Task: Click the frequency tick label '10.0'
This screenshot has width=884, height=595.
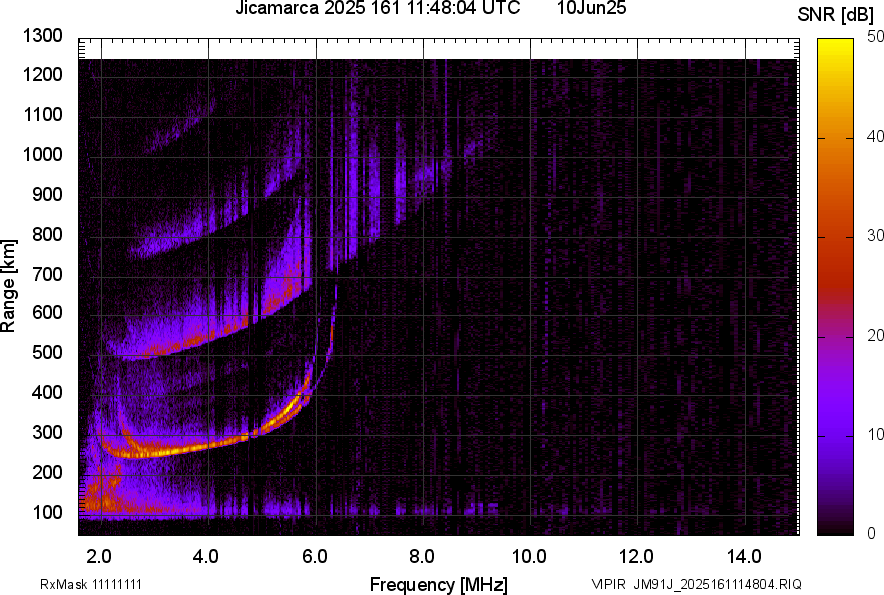Action: pos(529,557)
